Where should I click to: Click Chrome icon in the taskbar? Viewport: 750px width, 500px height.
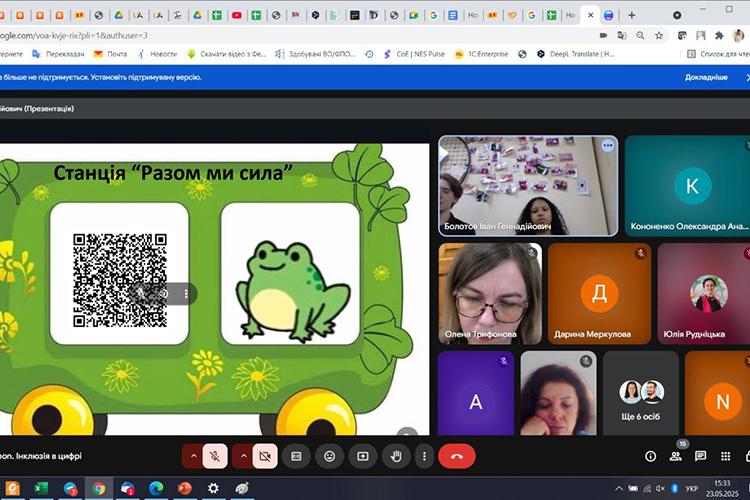coord(99,489)
